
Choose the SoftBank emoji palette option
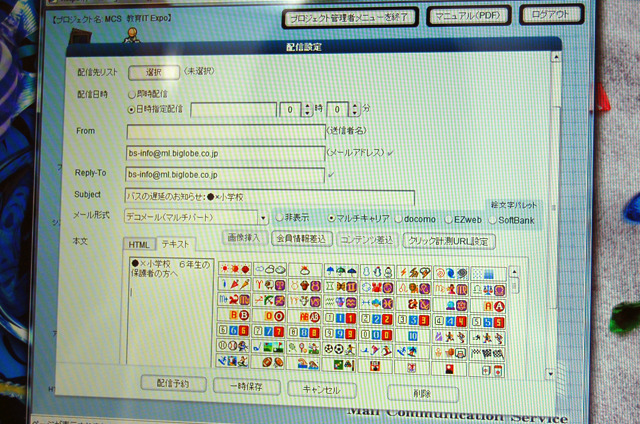491,218
